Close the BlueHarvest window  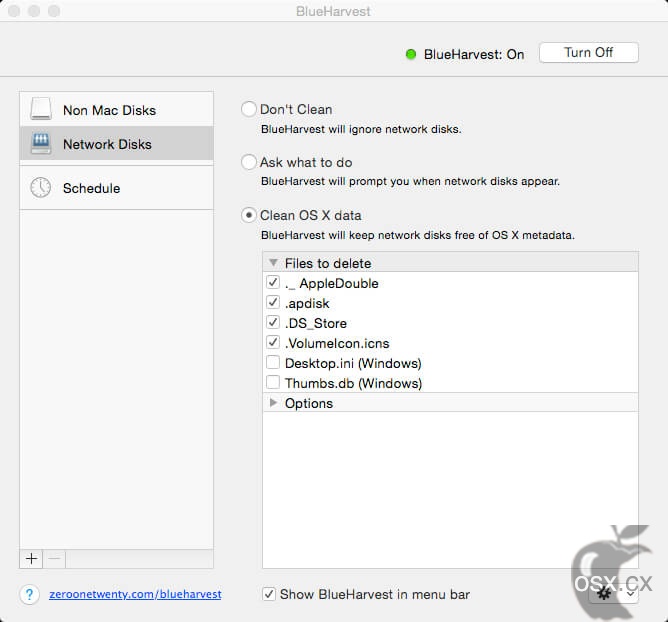[x=14, y=11]
